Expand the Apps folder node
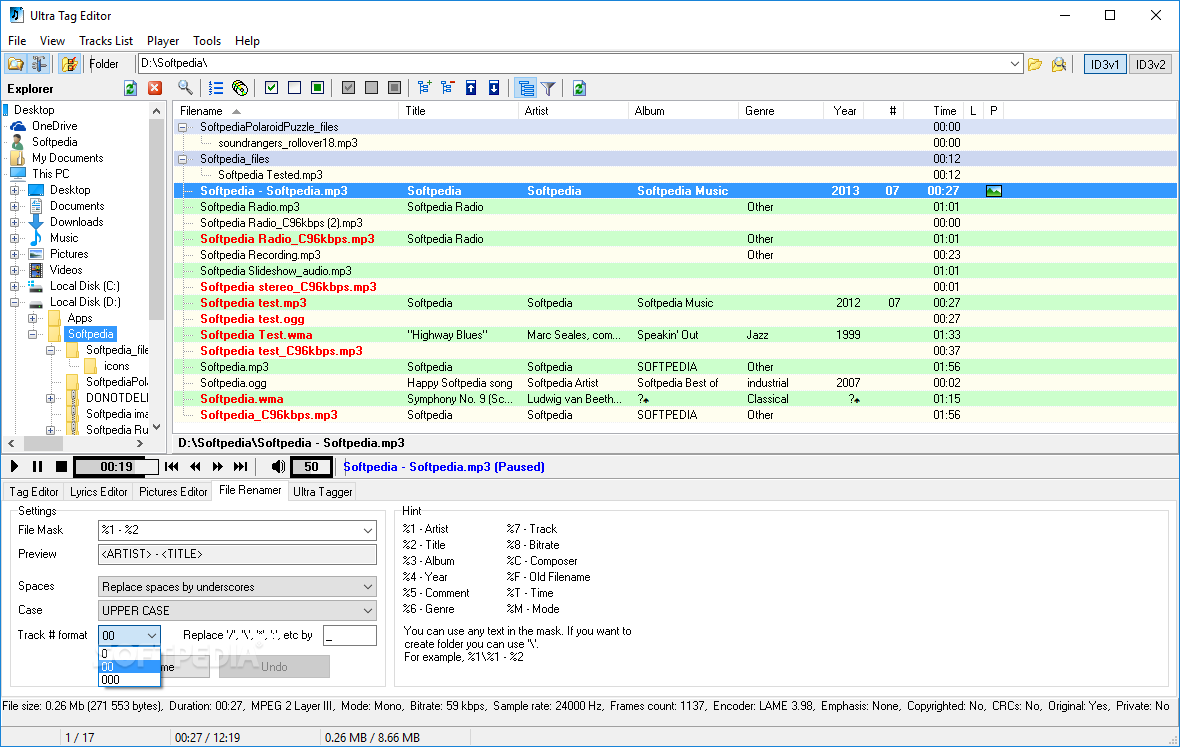The height and width of the screenshot is (747, 1180). pyautogui.click(x=32, y=318)
